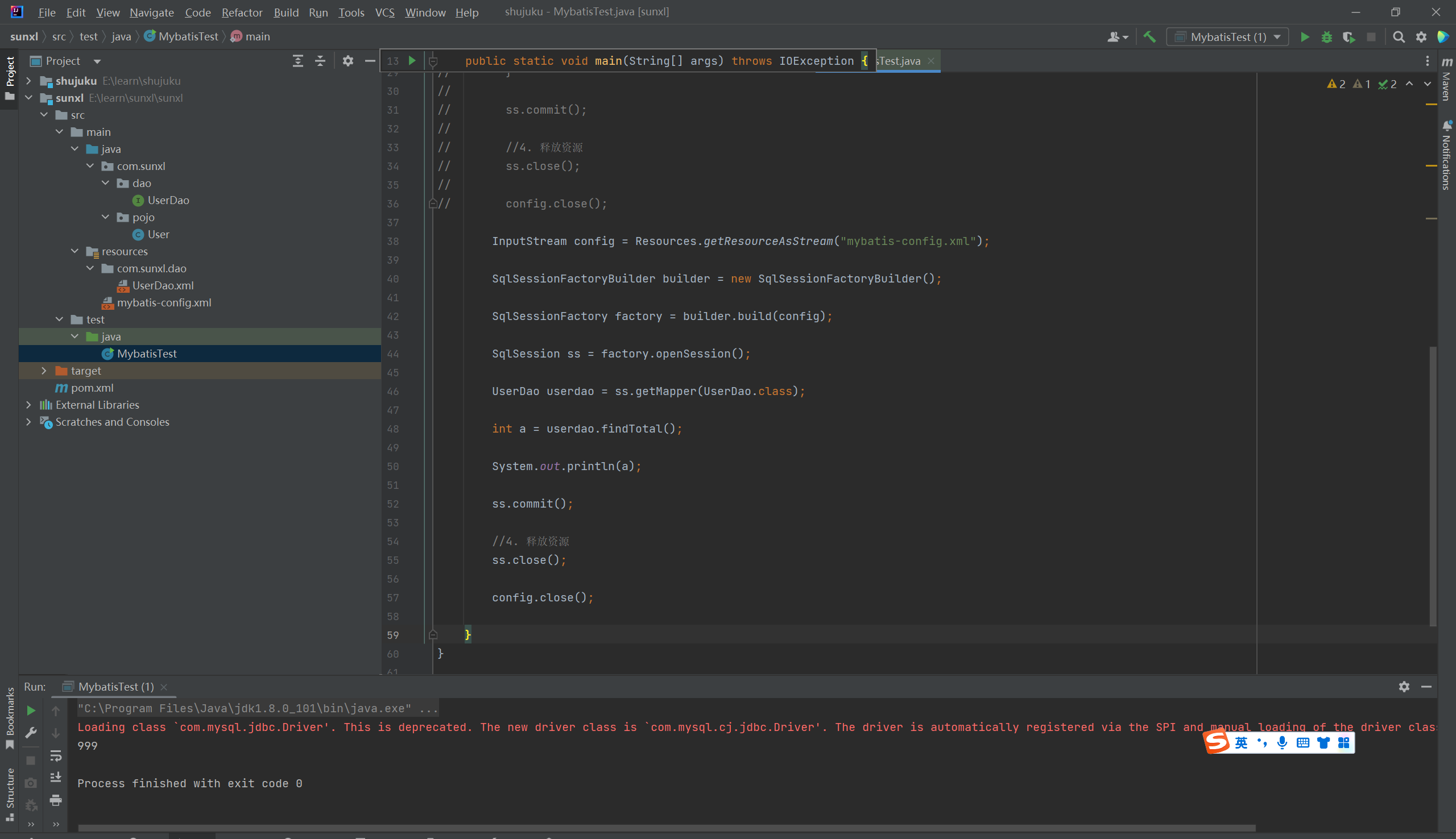The height and width of the screenshot is (839, 1456).
Task: Click Collapse All icon in Project panel
Action: 320,61
